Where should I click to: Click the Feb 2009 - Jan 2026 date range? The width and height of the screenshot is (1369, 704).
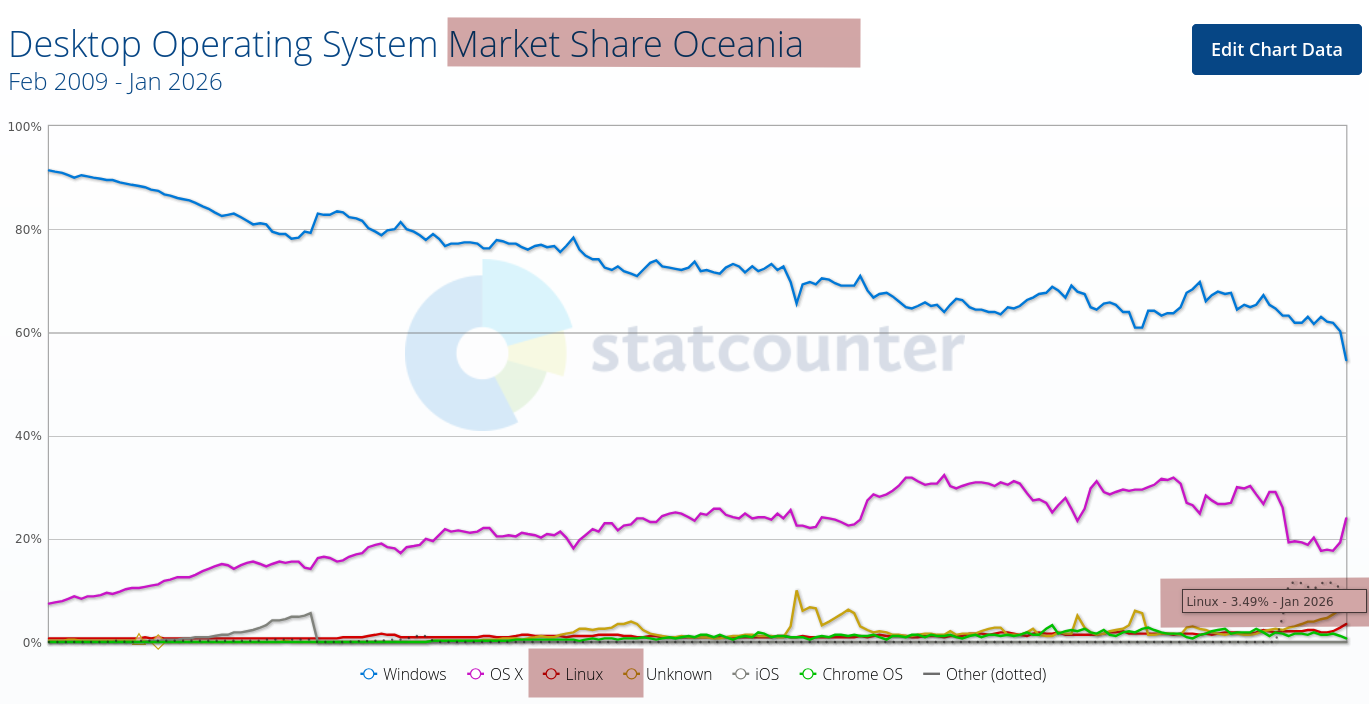coord(115,82)
